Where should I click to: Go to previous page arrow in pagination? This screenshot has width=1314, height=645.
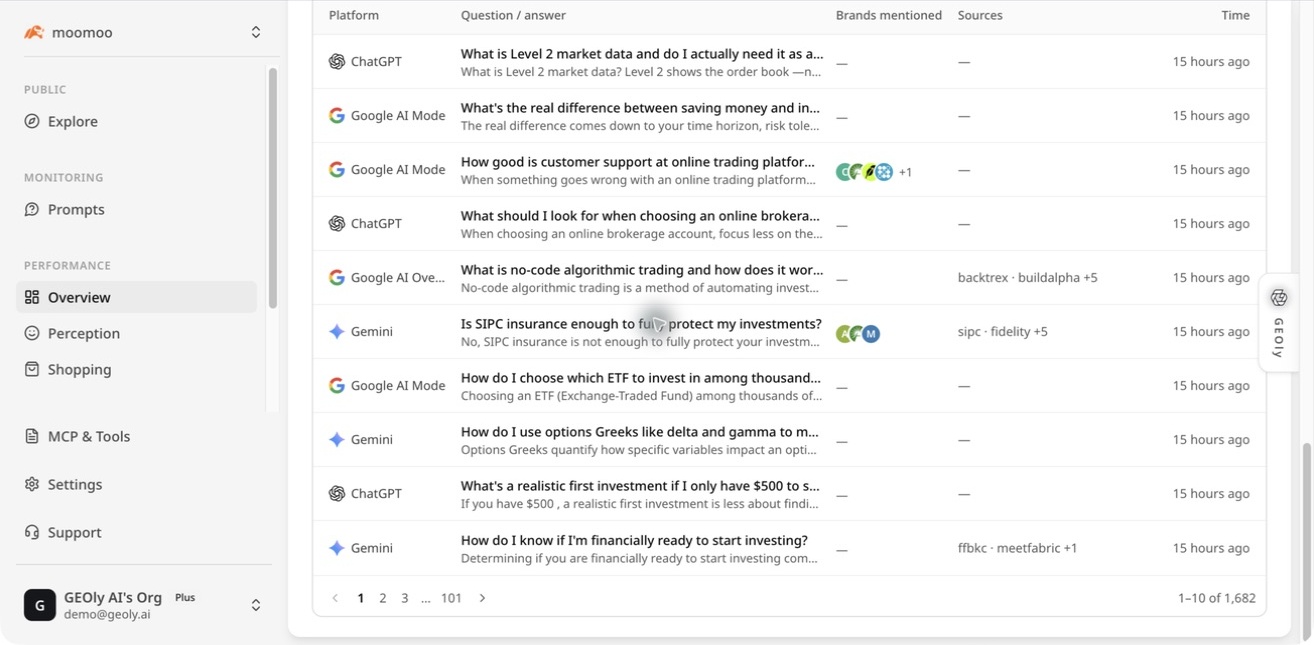point(335,598)
